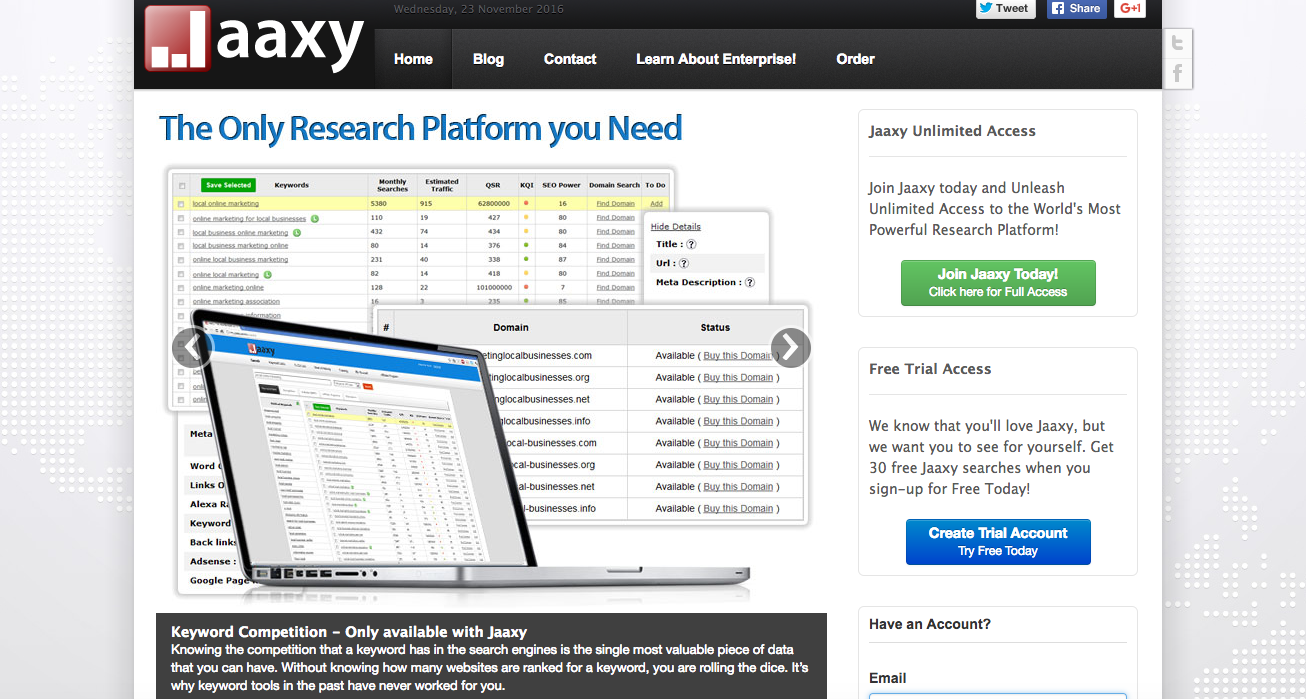Click the red KQI dot for 'local online marketing'
This screenshot has width=1306, height=699.
coord(526,204)
